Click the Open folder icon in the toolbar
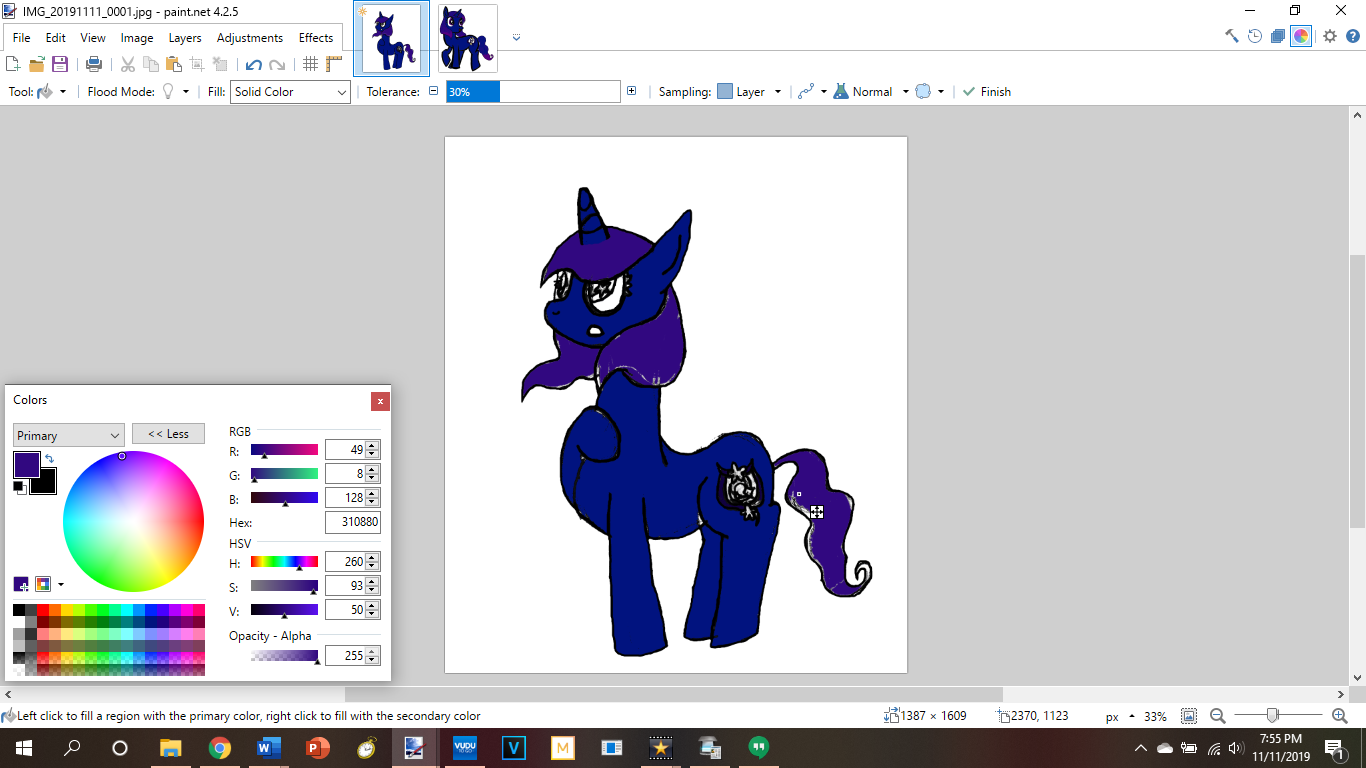 pyautogui.click(x=37, y=64)
